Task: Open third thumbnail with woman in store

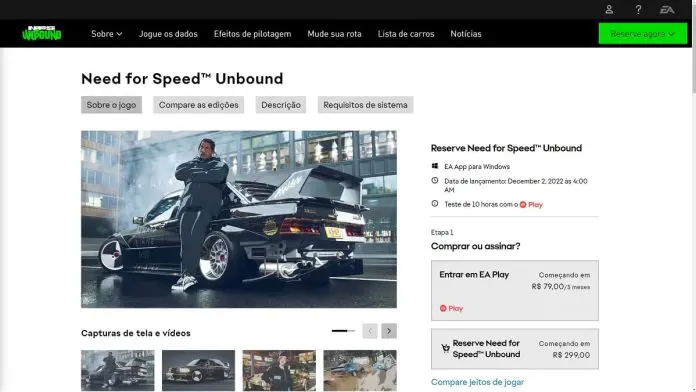Action: click(279, 370)
